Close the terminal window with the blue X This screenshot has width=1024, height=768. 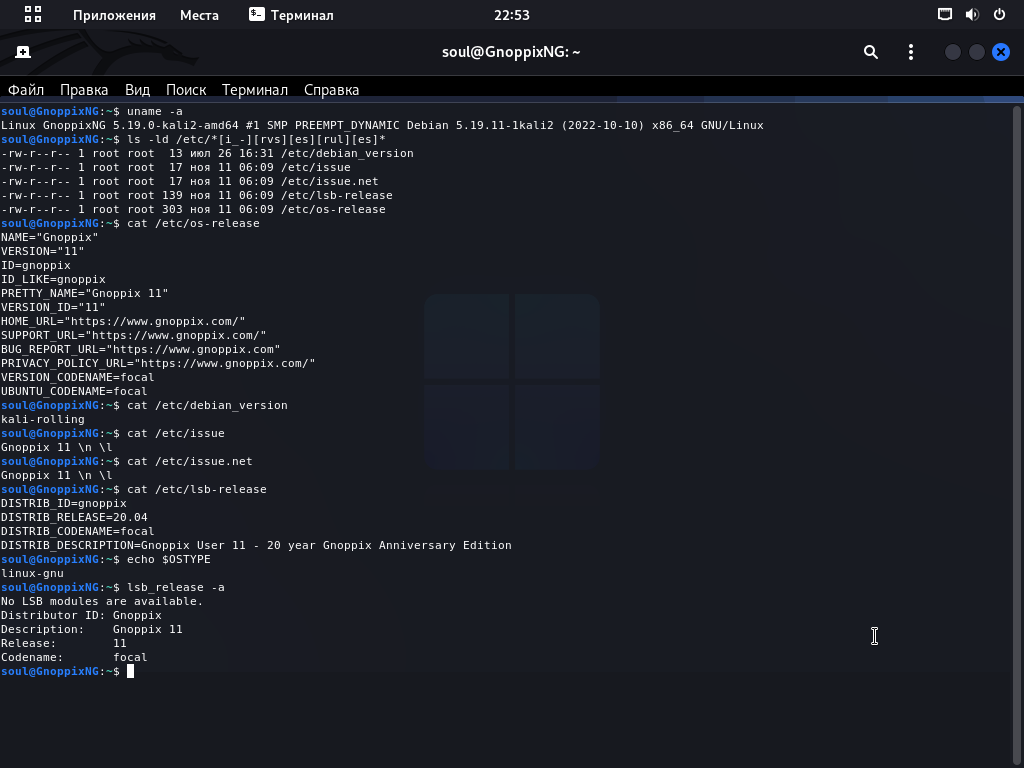[x=1001, y=52]
